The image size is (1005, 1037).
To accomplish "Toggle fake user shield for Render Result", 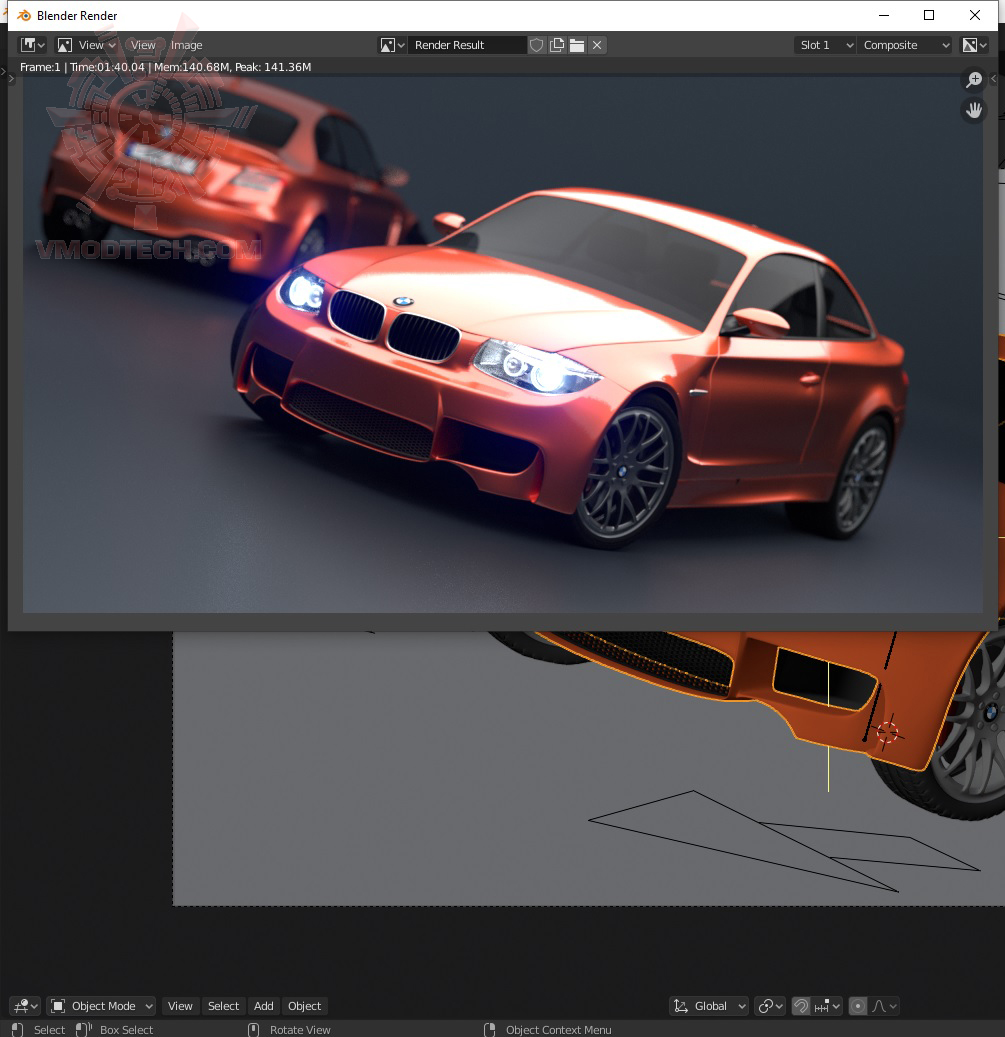I will [x=536, y=45].
